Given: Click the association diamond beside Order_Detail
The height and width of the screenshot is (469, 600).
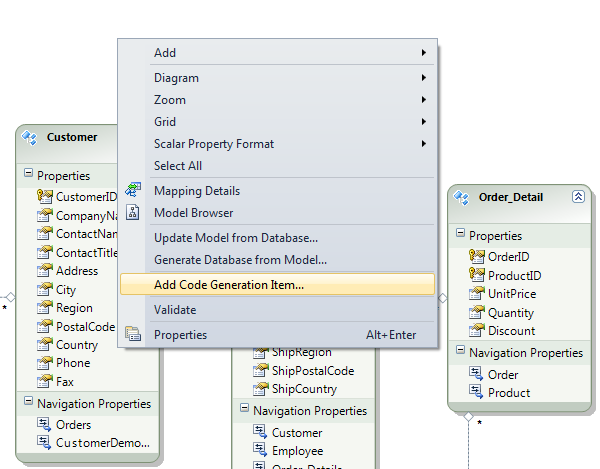Looking at the screenshot, I should pyautogui.click(x=442, y=298).
